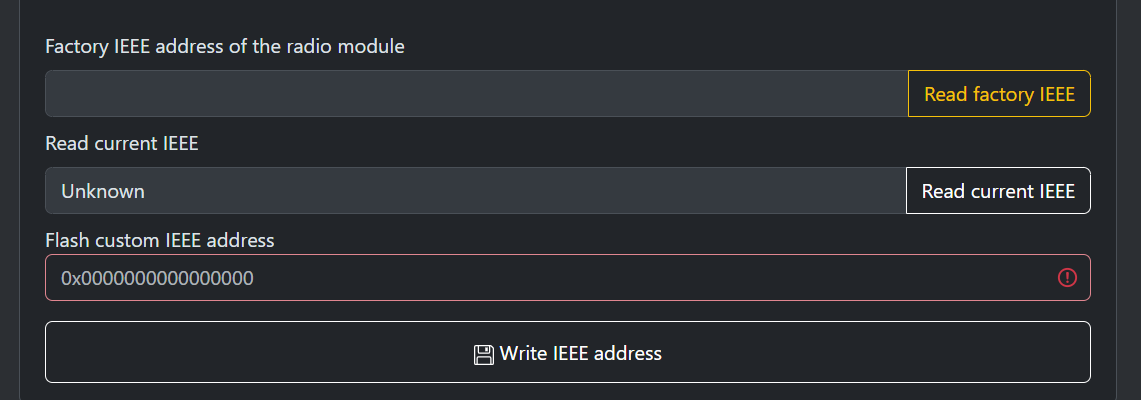The image size is (1141, 400).
Task: Click the 'Read current IEEE' field label
Action: 122,143
